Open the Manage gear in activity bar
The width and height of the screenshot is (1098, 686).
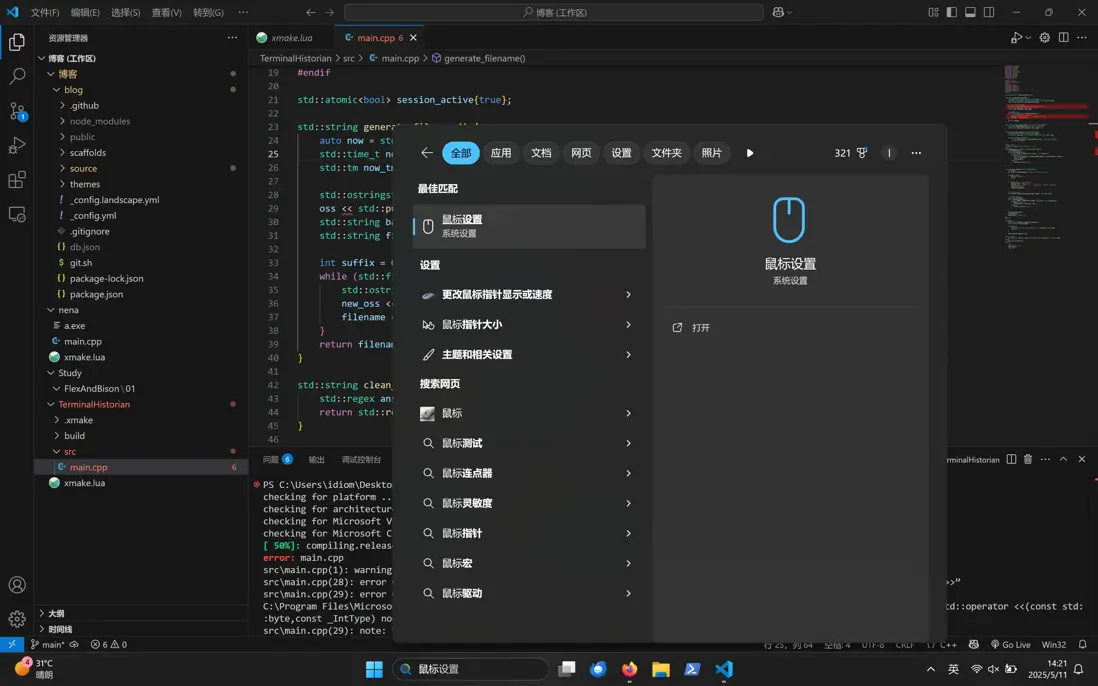(17, 619)
